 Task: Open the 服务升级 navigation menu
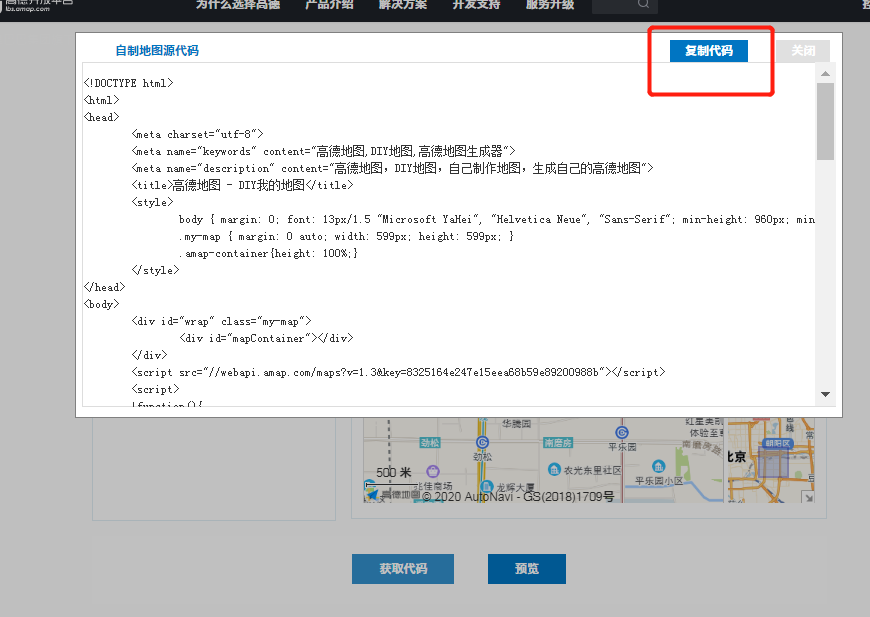tap(550, 5)
